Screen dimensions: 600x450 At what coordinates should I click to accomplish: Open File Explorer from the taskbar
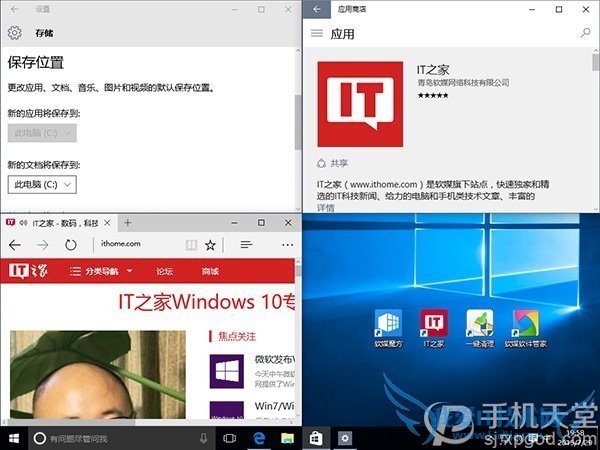pos(287,438)
